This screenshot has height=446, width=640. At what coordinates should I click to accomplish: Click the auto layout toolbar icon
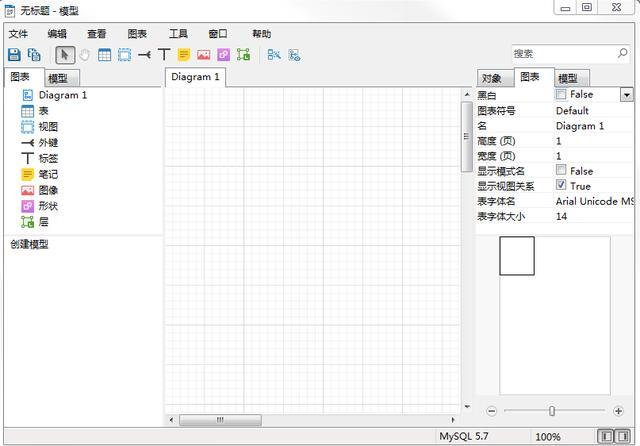click(x=274, y=55)
